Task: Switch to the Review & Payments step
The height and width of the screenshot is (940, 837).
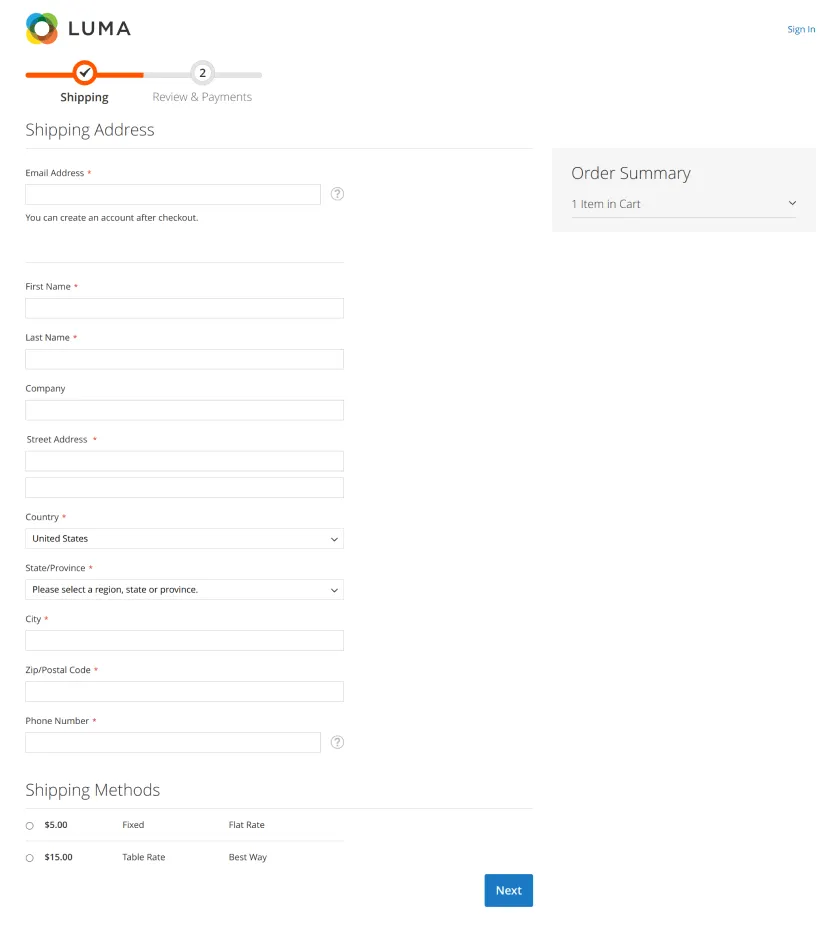Action: click(x=203, y=96)
